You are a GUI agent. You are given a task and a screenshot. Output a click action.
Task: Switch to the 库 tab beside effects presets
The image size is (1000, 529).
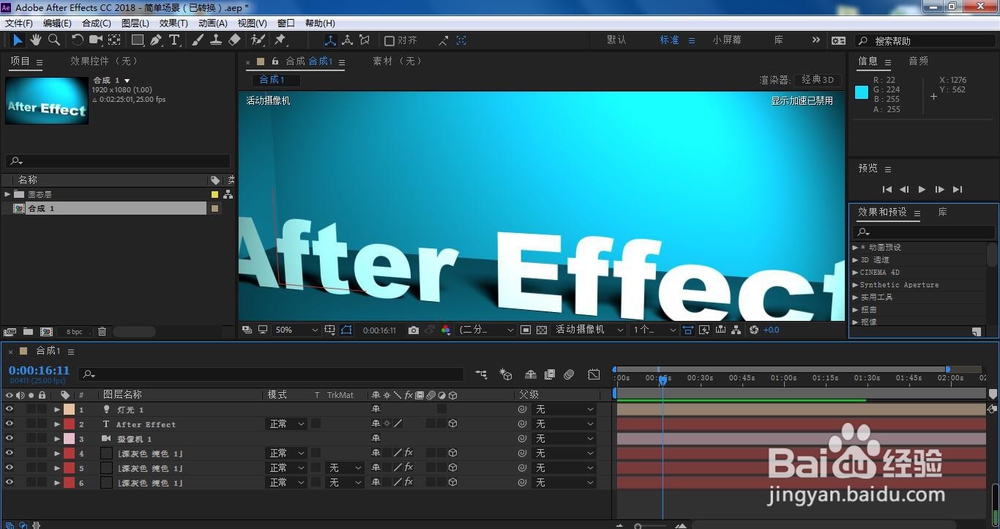pos(942,212)
